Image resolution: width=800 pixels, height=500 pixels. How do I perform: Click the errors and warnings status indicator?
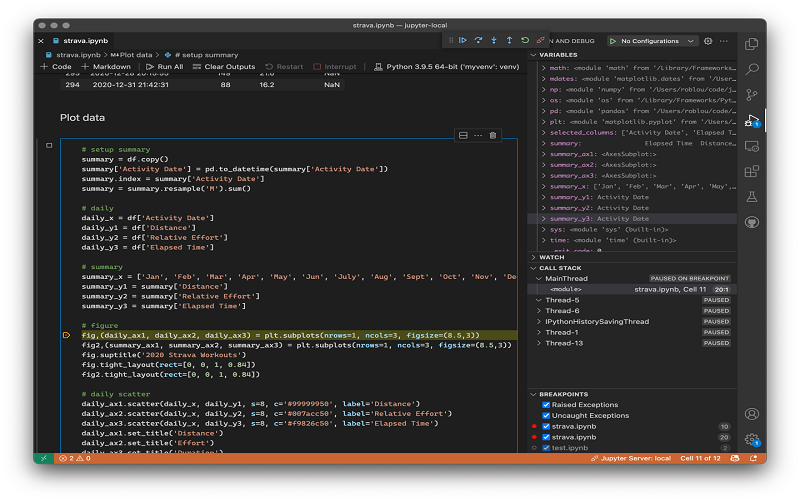(75, 458)
